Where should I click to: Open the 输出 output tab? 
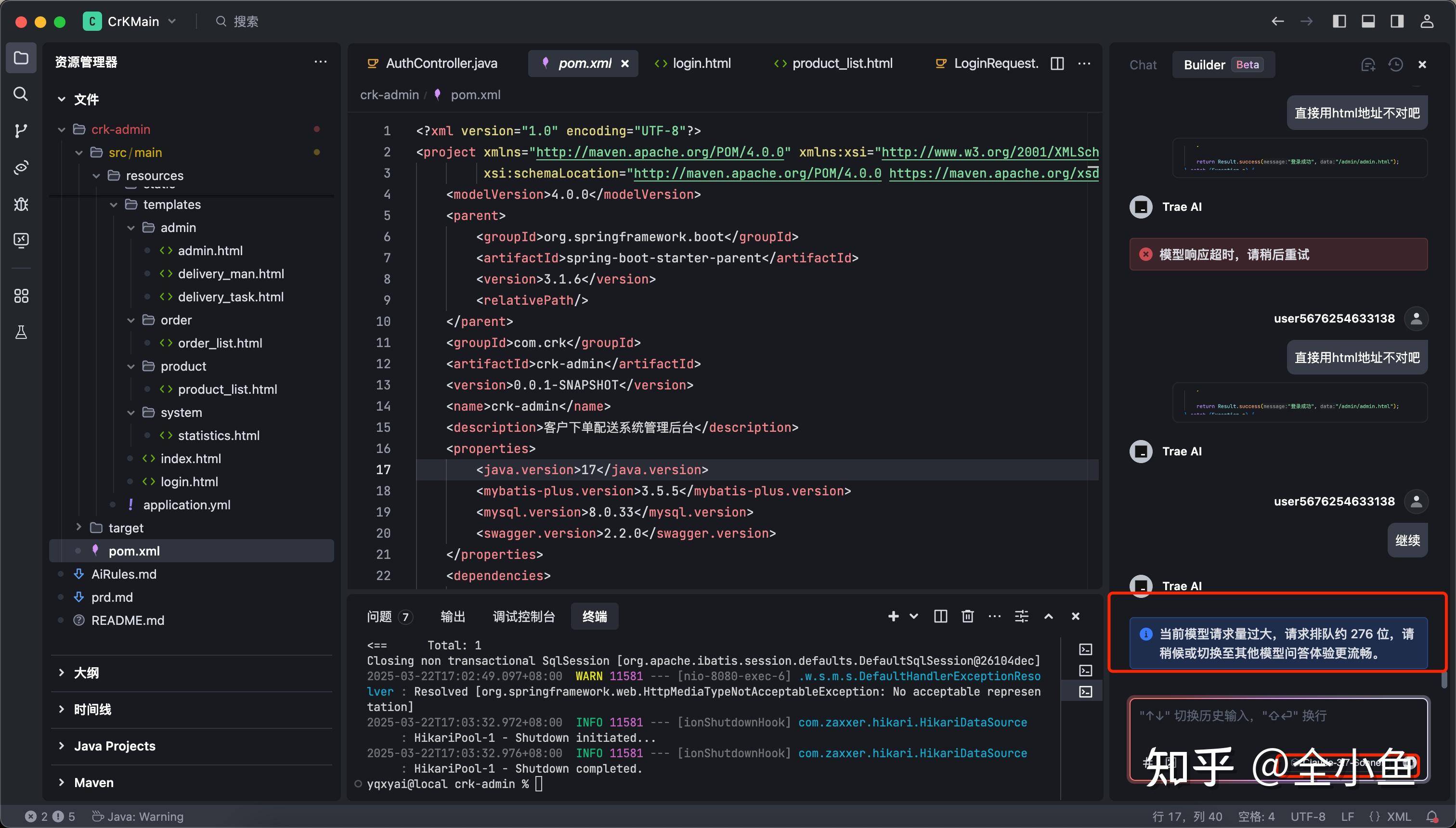[x=453, y=617]
